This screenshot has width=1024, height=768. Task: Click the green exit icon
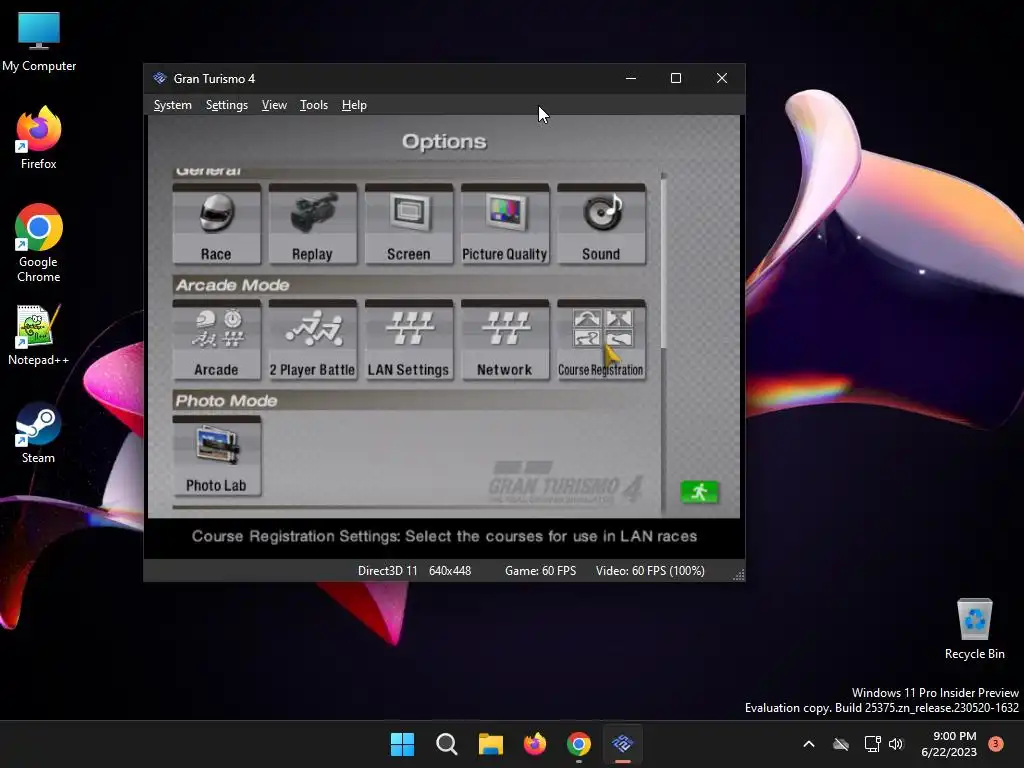tap(699, 492)
